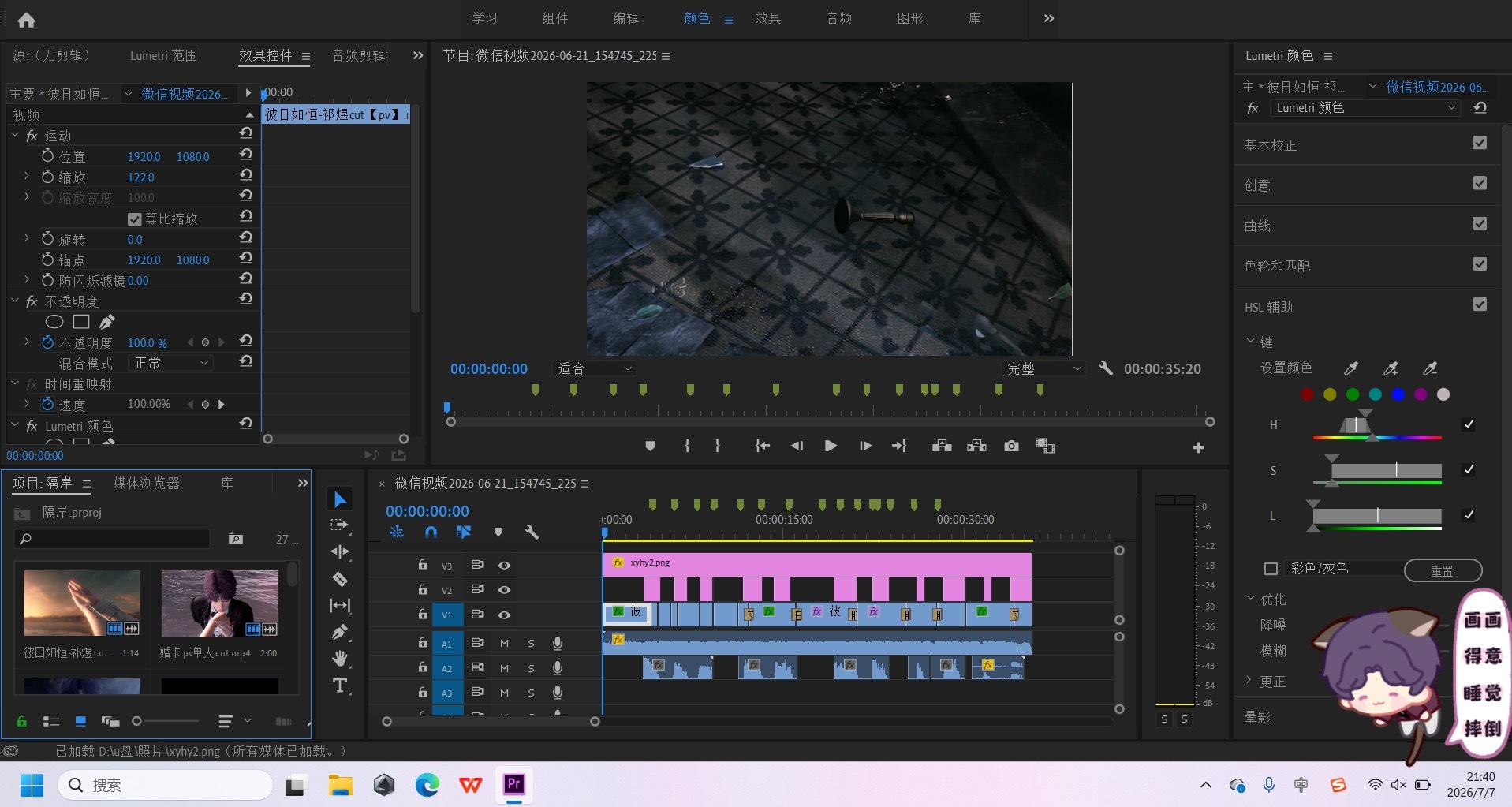1512x807 pixels.
Task: Uncheck the 等比缩放 uniform scale checkbox
Action: tap(134, 219)
